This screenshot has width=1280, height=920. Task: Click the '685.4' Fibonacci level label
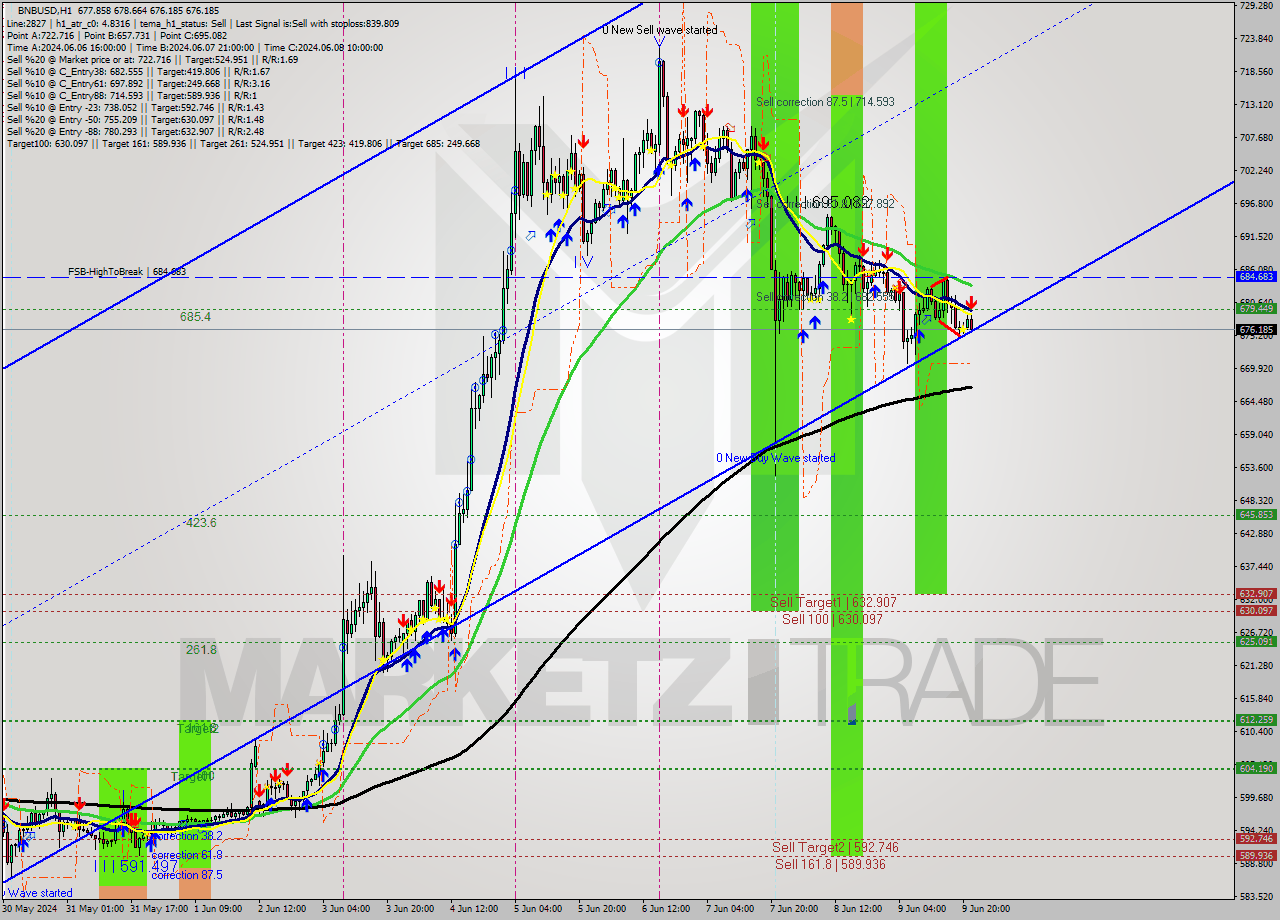[195, 316]
